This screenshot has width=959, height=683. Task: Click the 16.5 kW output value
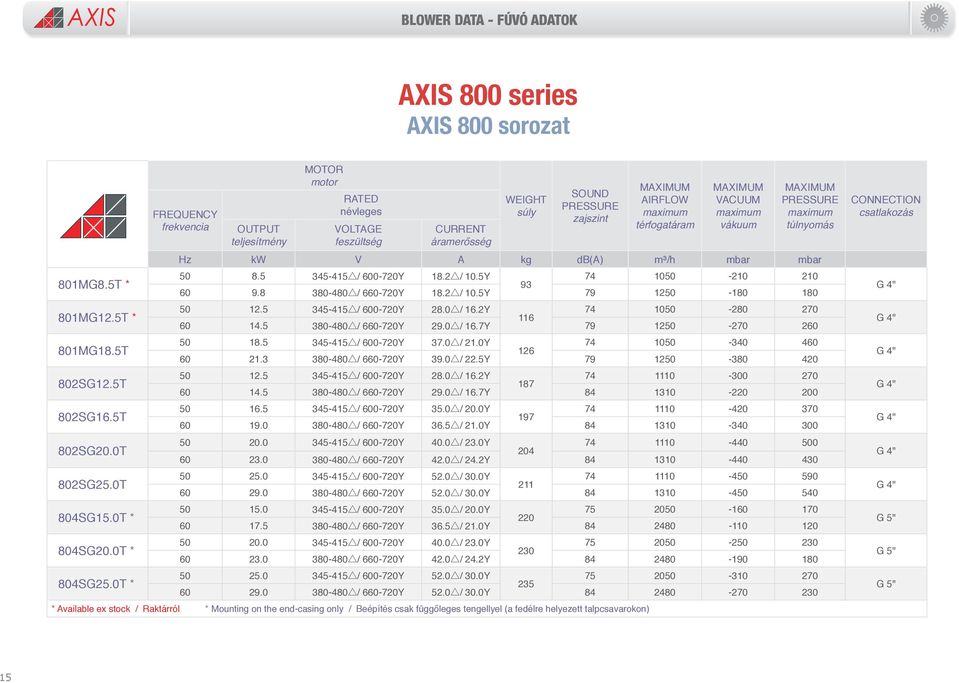(258, 409)
